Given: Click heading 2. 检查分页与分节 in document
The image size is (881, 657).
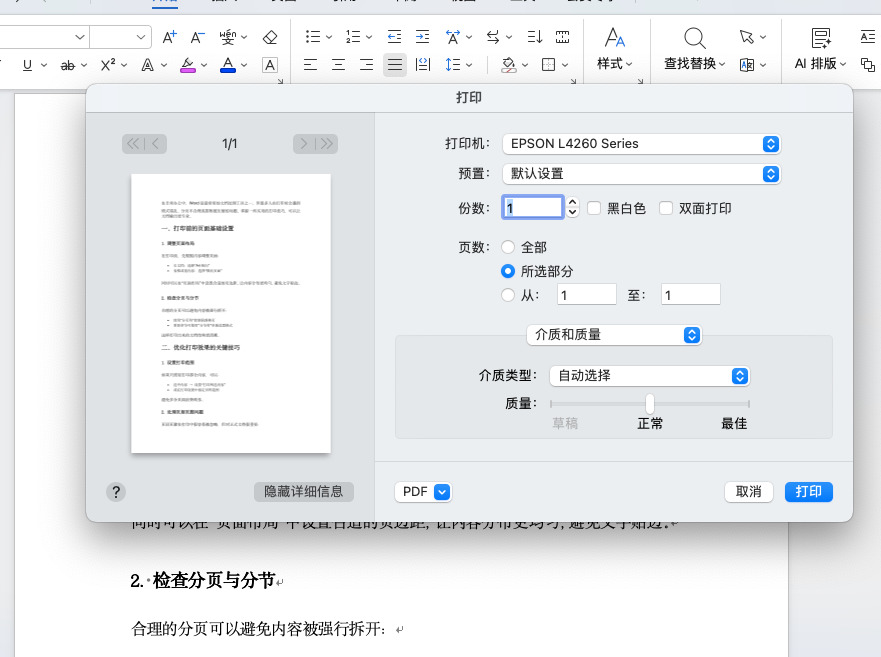Looking at the screenshot, I should pyautogui.click(x=203, y=581).
